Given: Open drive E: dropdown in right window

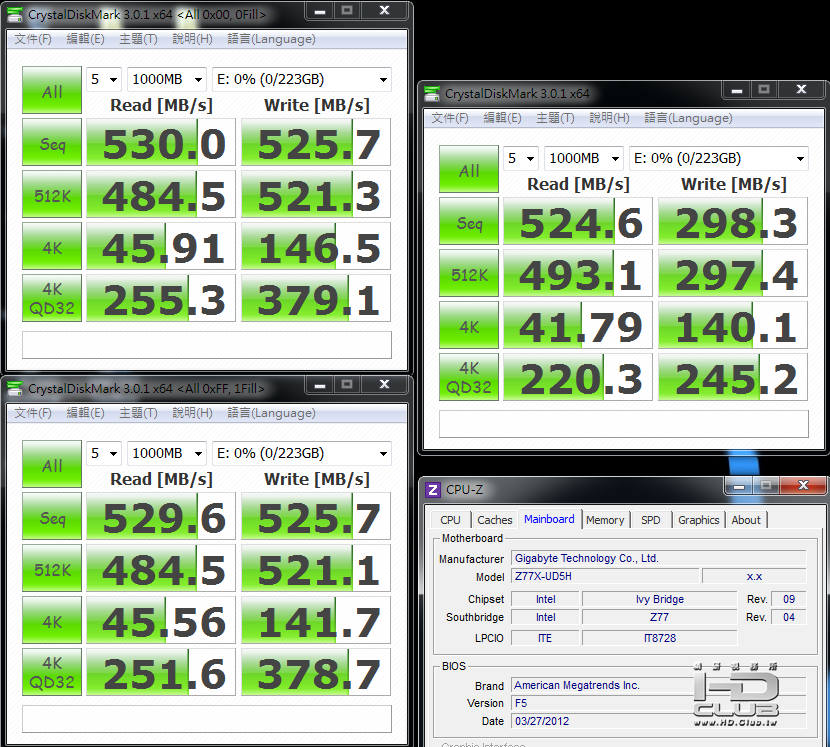Looking at the screenshot, I should click(719, 158).
